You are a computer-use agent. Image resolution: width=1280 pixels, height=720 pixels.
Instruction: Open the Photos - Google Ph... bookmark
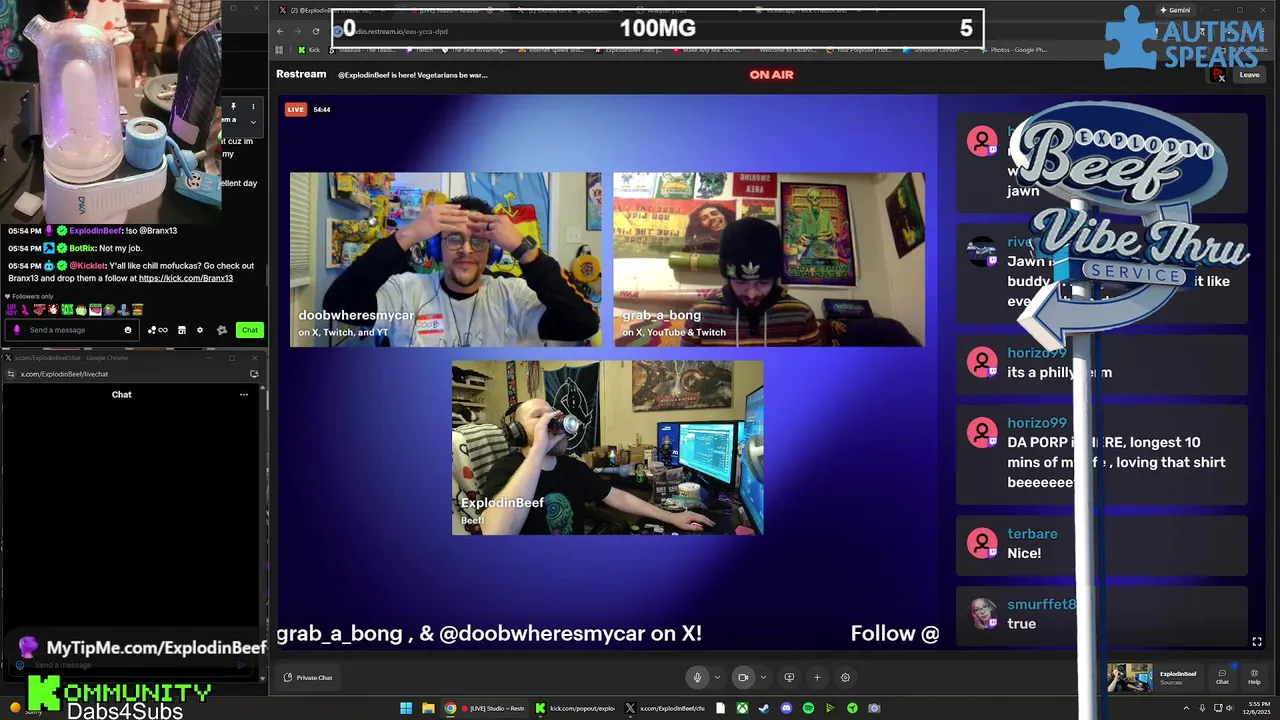[x=1013, y=50]
